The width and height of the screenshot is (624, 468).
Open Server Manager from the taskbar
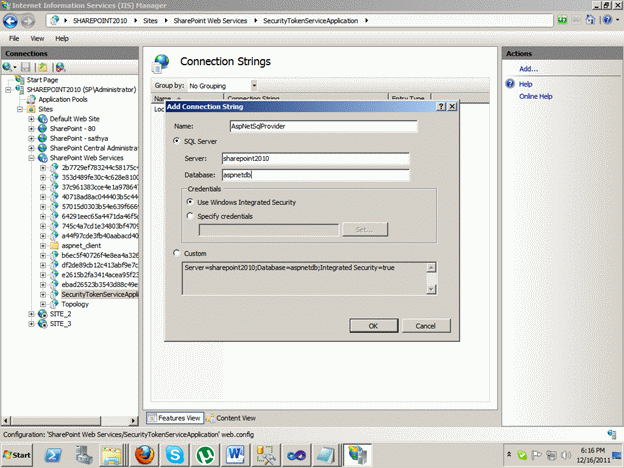84,455
